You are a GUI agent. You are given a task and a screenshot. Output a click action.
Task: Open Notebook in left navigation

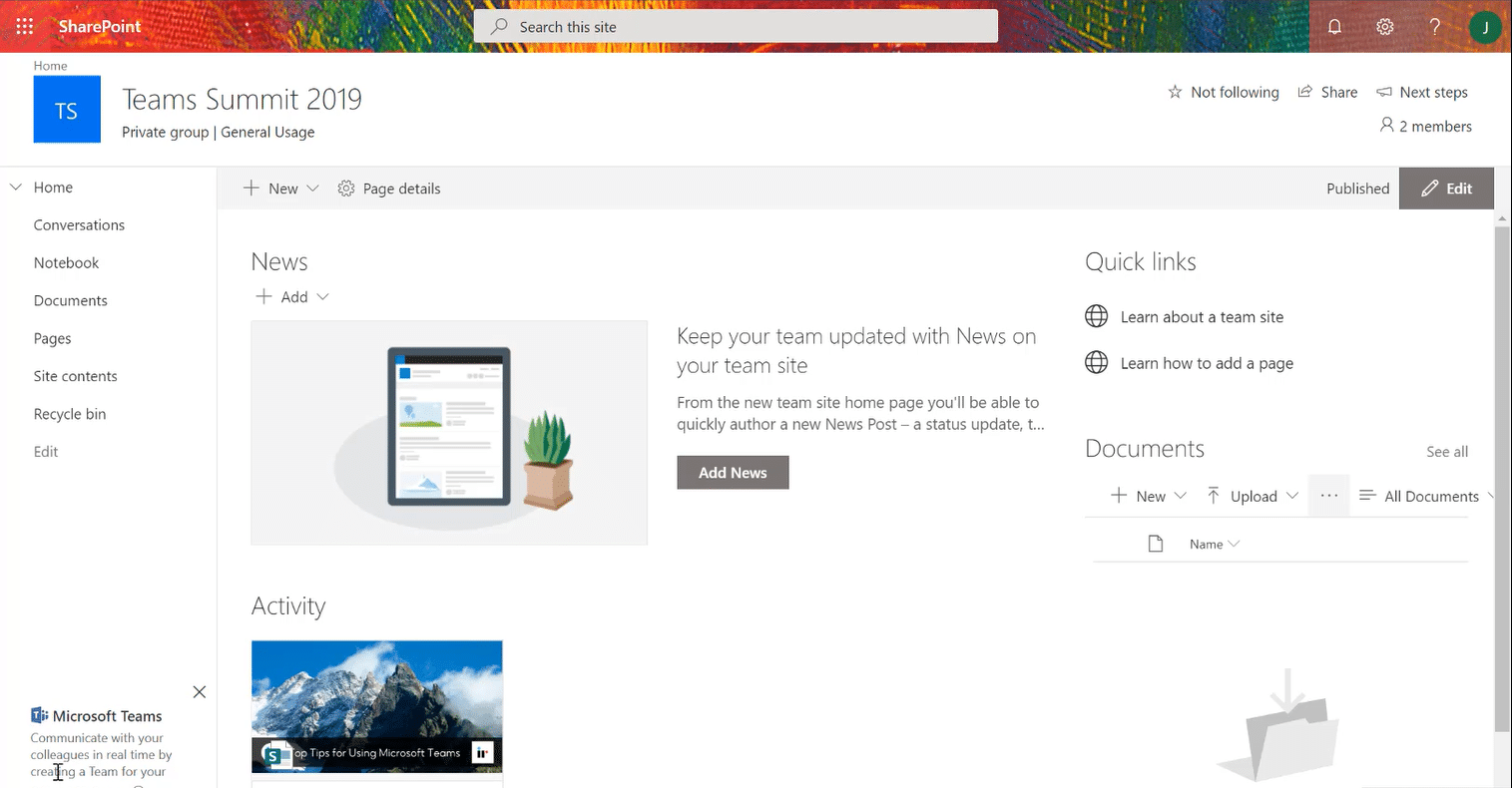point(66,263)
